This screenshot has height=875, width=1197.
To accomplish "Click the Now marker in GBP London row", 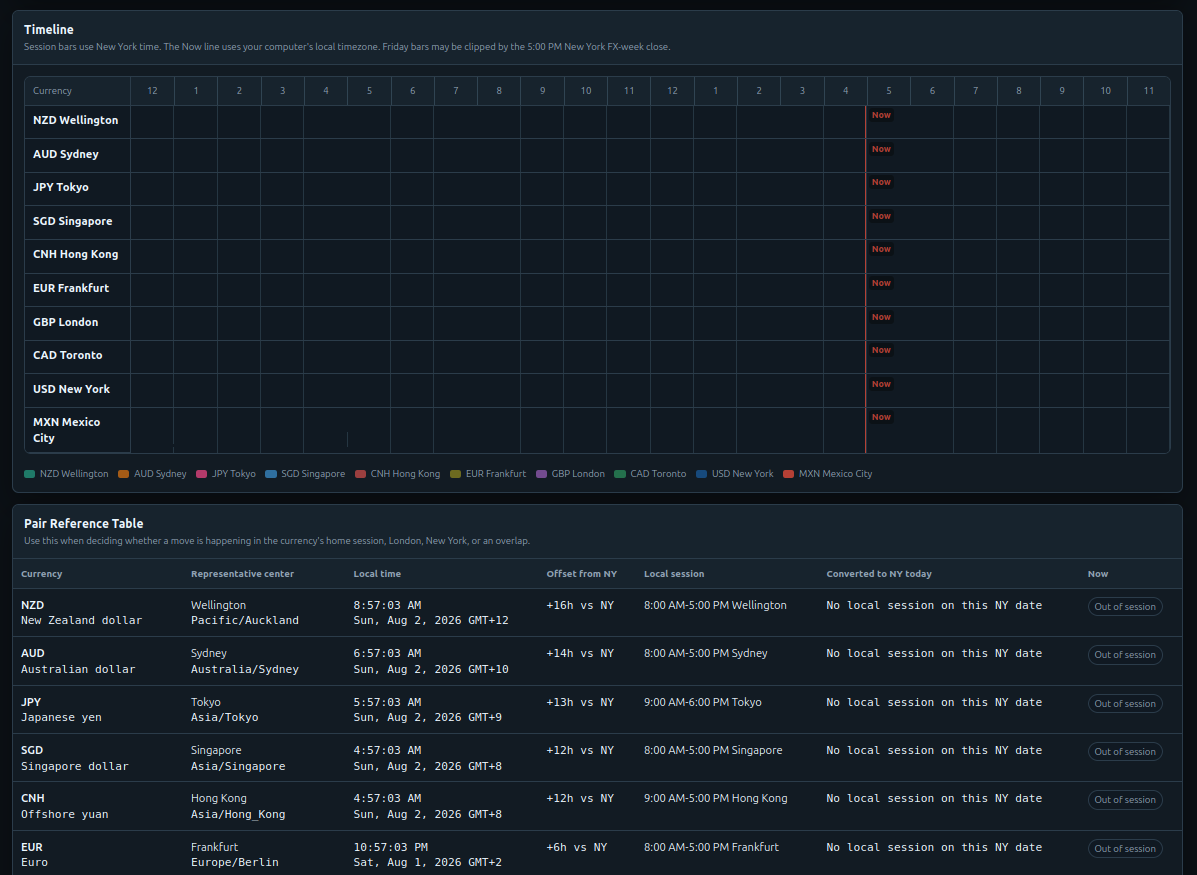I will [x=881, y=317].
